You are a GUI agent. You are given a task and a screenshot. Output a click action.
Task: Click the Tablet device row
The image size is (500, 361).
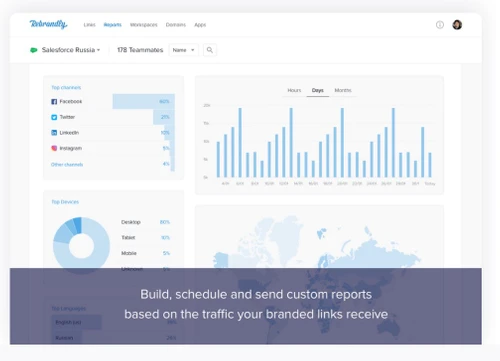145,238
